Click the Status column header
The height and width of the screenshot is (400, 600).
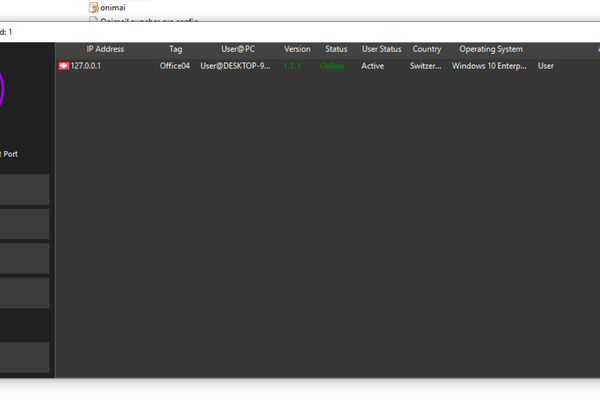pos(336,49)
